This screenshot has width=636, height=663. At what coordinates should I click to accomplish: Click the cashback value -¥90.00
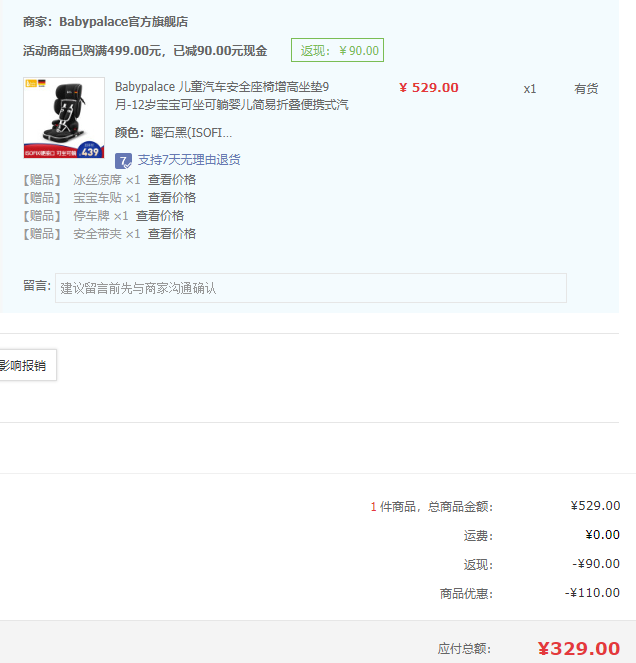click(x=596, y=564)
